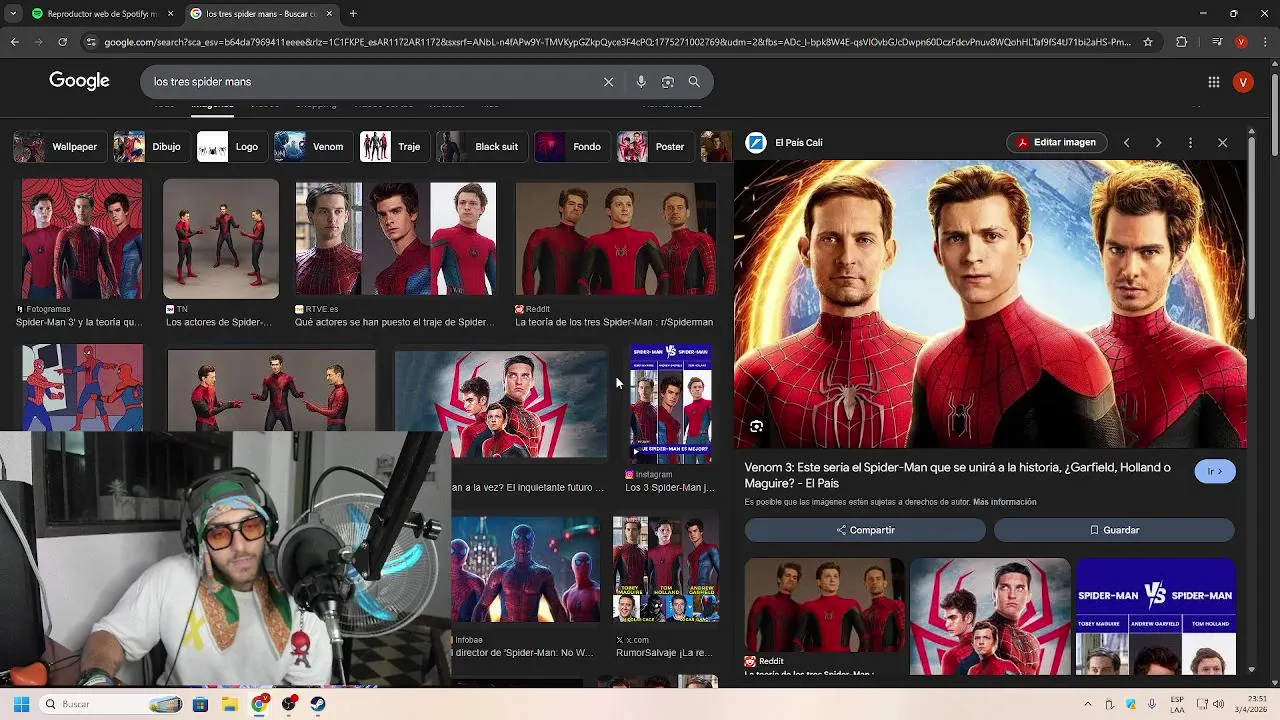Open the x.com RumorSalvaje thumbnail

(x=666, y=570)
